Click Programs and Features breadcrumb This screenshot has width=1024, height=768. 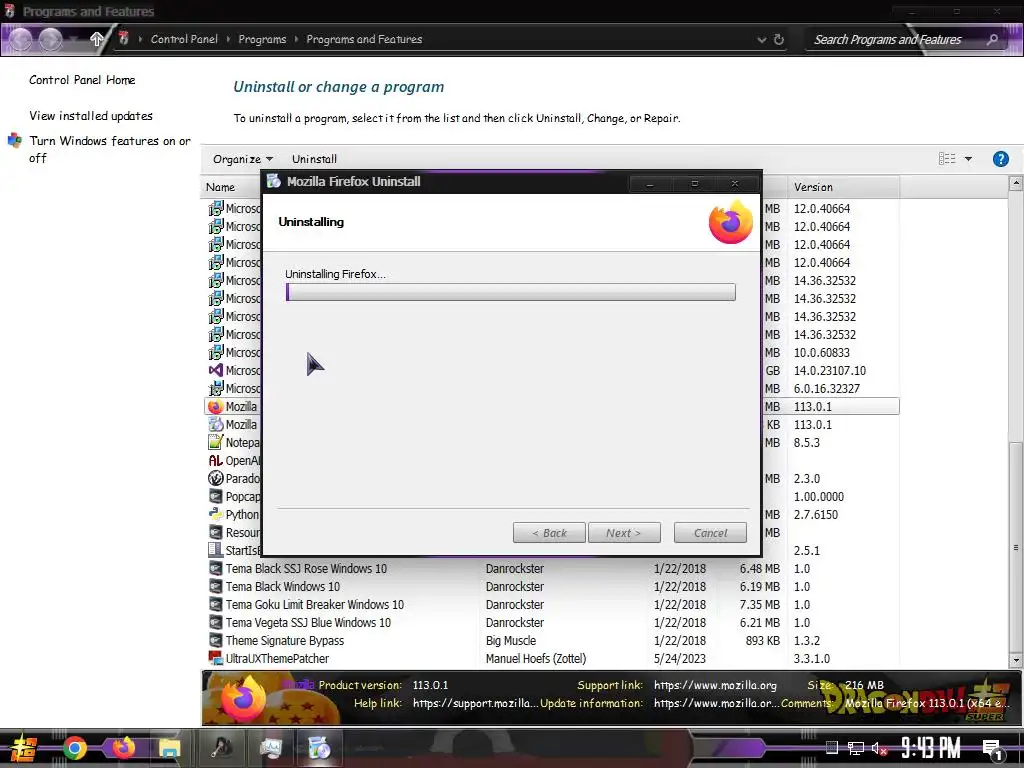pyautogui.click(x=364, y=39)
